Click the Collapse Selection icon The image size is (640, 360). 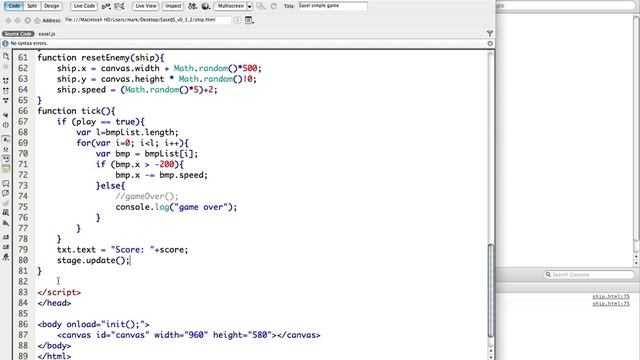(6, 90)
